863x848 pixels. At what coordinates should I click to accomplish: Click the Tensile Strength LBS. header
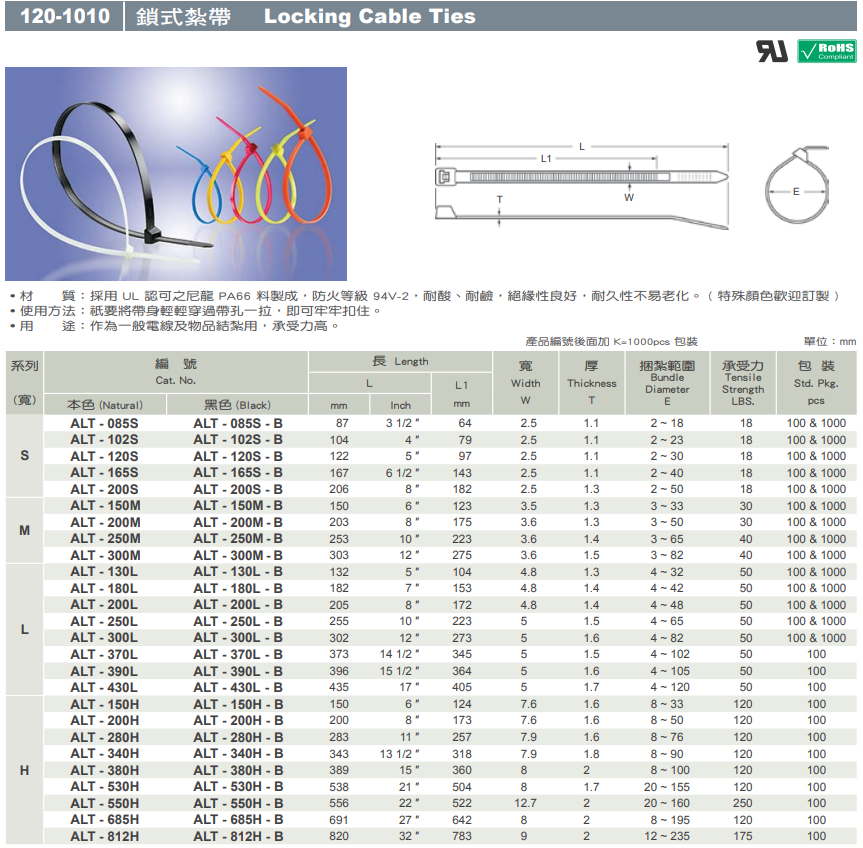(x=743, y=383)
